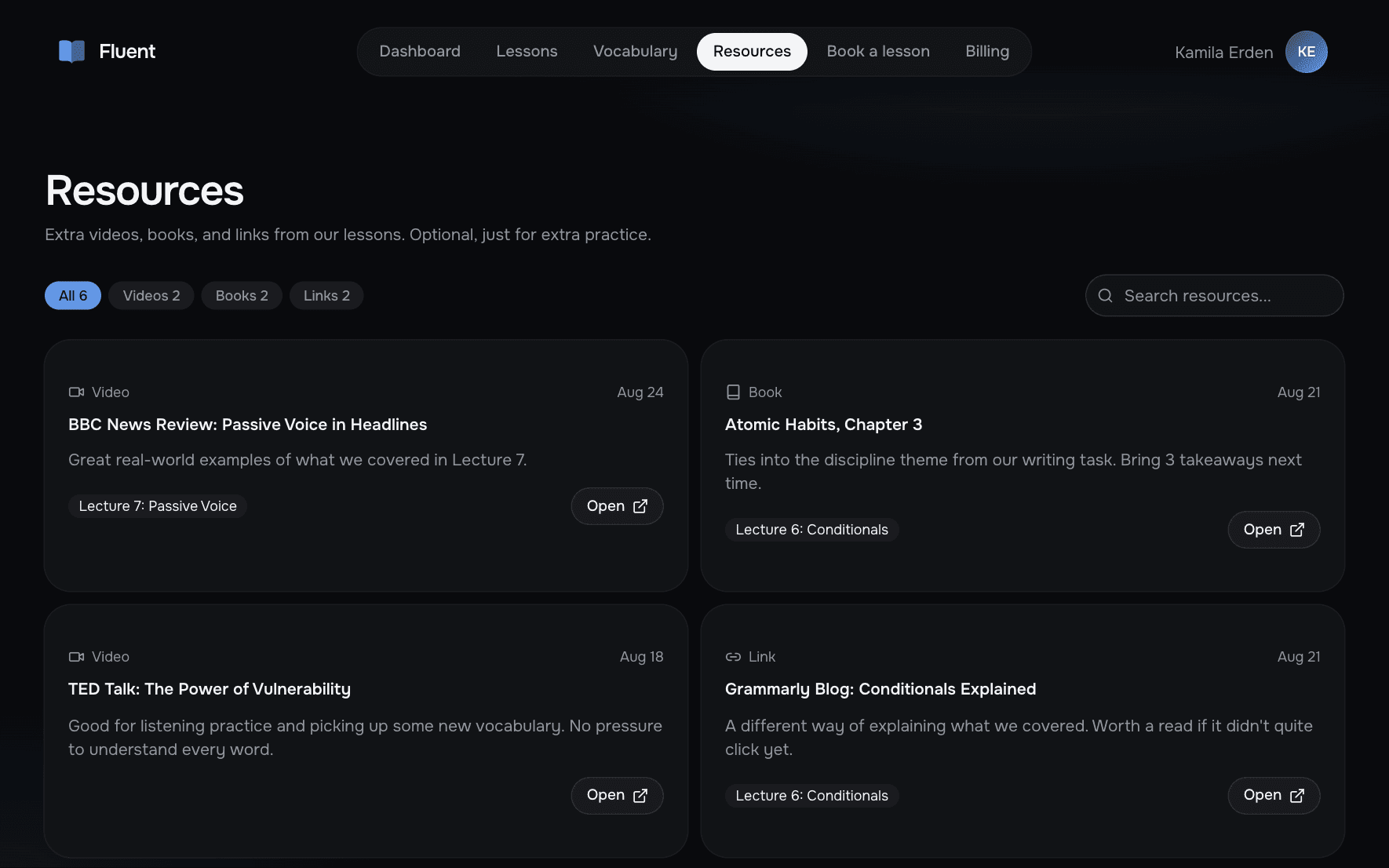
Task: Click the Fluent brand name
Action: (x=127, y=52)
